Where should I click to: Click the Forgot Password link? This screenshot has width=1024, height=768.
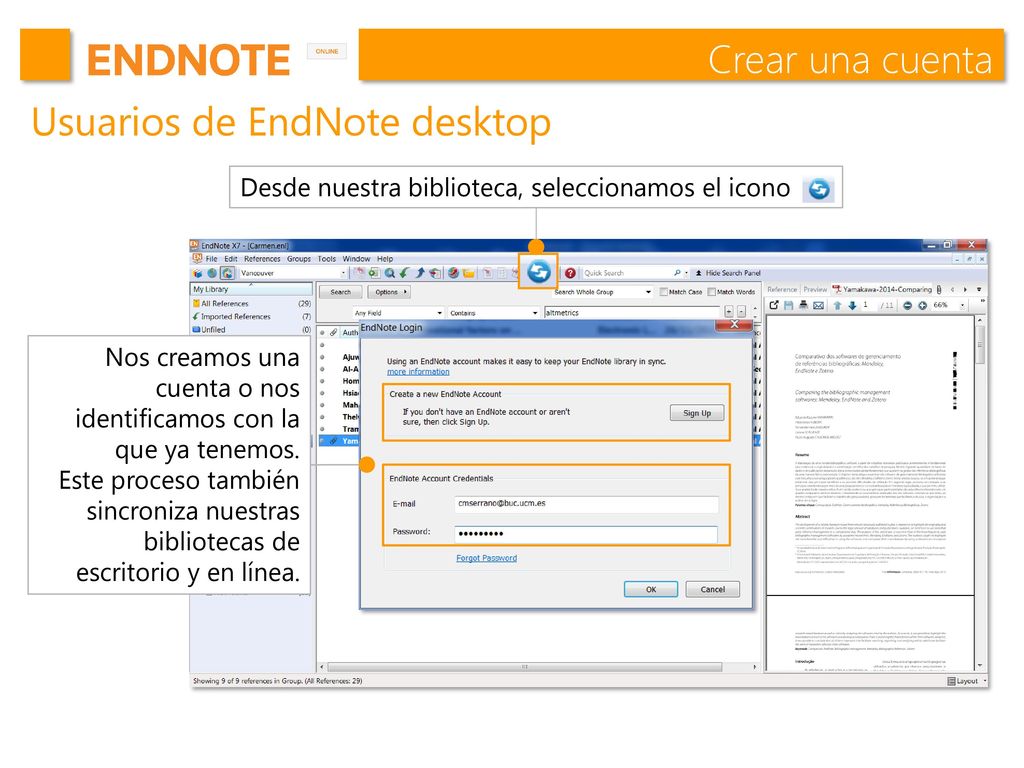click(x=487, y=558)
